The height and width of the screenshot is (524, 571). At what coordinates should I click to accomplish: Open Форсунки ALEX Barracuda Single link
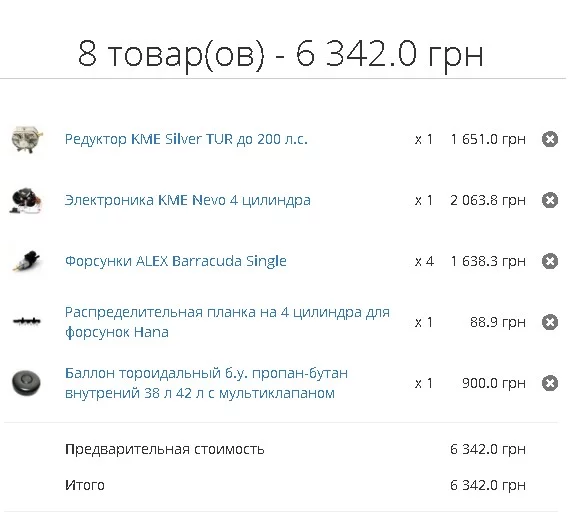(176, 261)
